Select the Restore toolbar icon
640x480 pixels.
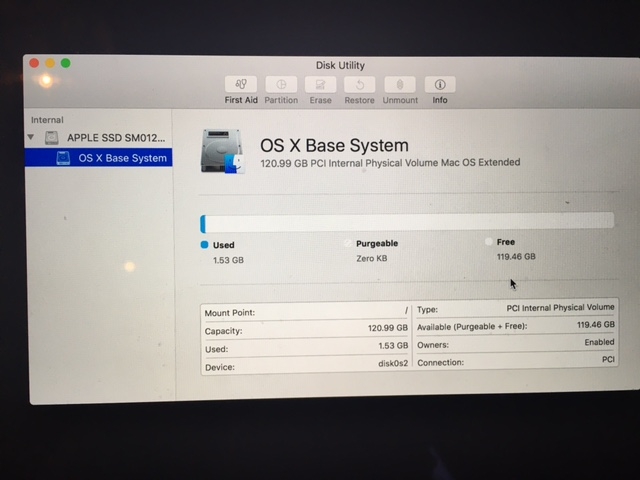point(360,84)
